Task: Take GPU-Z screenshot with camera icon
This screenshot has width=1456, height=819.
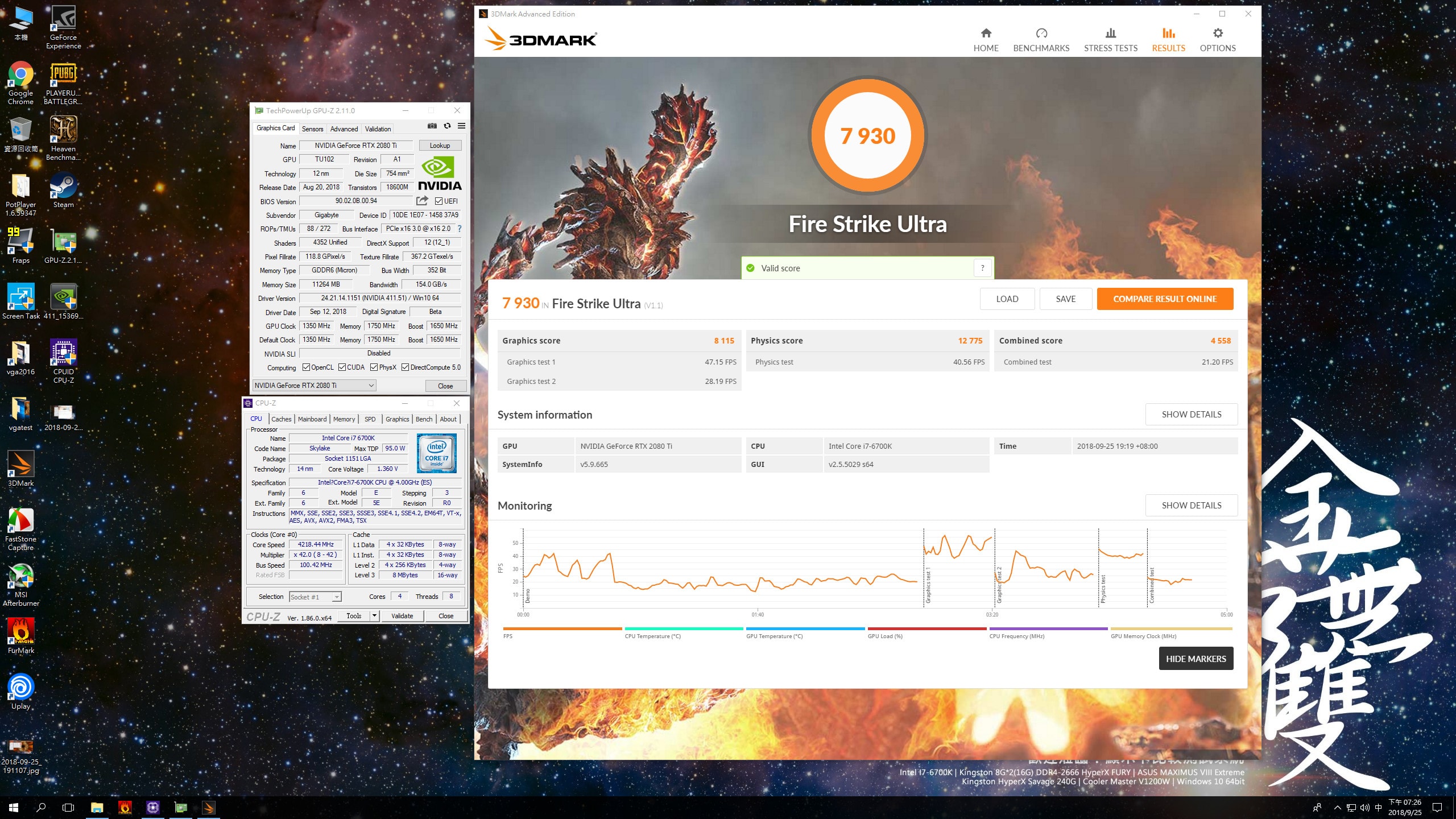Action: coord(432,126)
